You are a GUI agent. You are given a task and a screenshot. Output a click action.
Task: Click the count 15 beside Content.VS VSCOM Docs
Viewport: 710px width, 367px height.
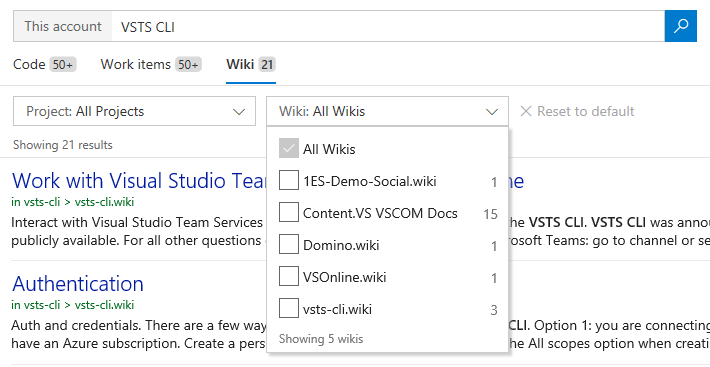click(490, 214)
